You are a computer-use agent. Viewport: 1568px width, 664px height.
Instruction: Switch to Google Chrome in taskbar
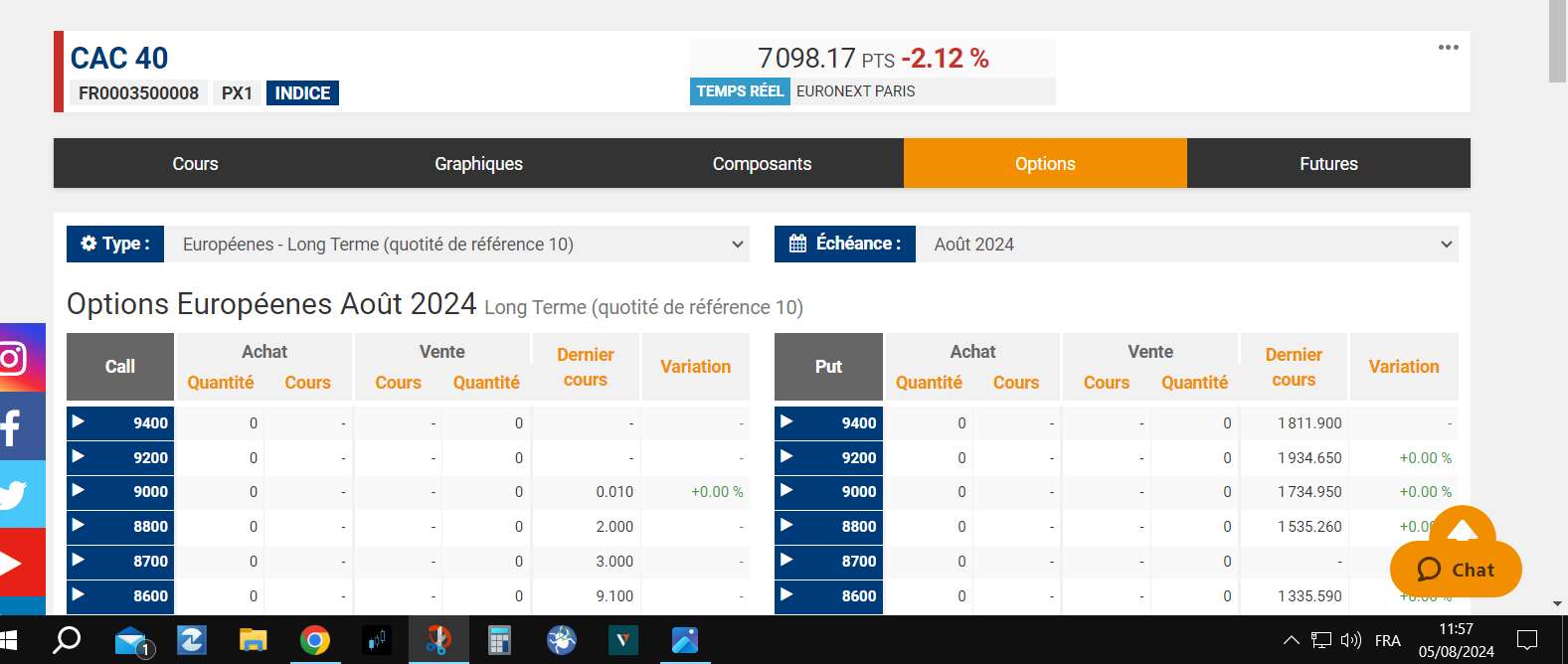pos(315,640)
